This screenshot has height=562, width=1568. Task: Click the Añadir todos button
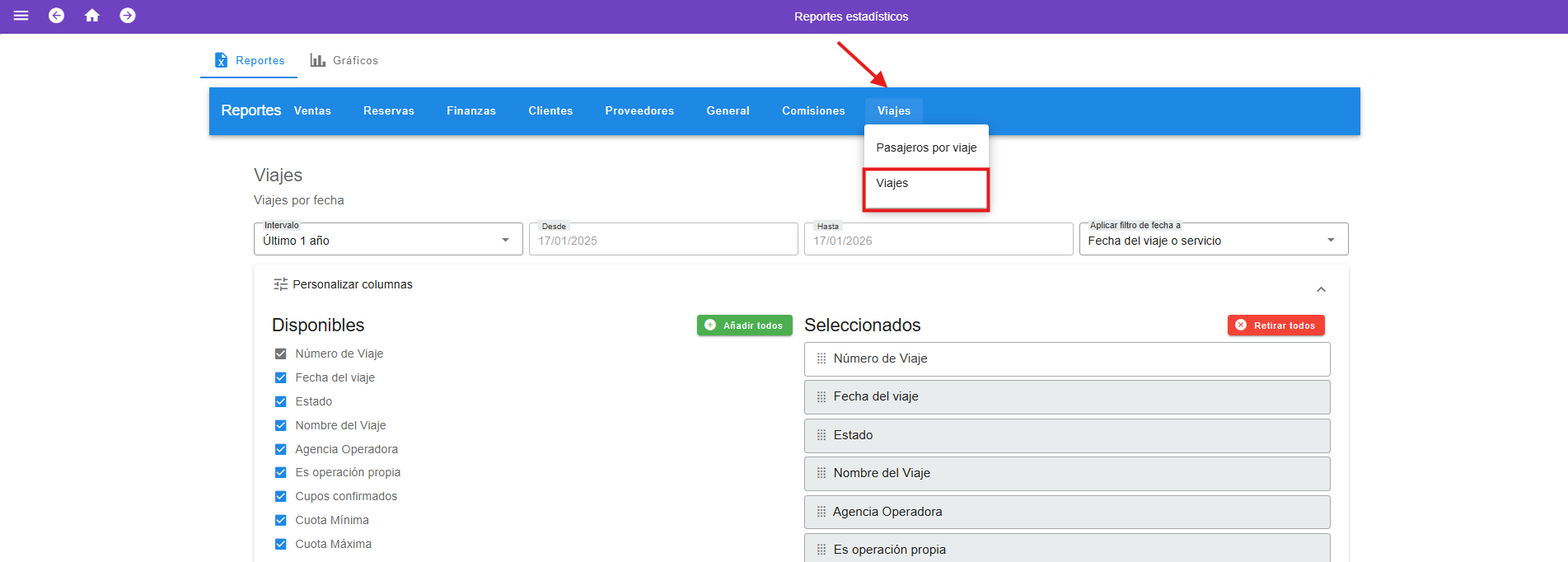coord(744,325)
